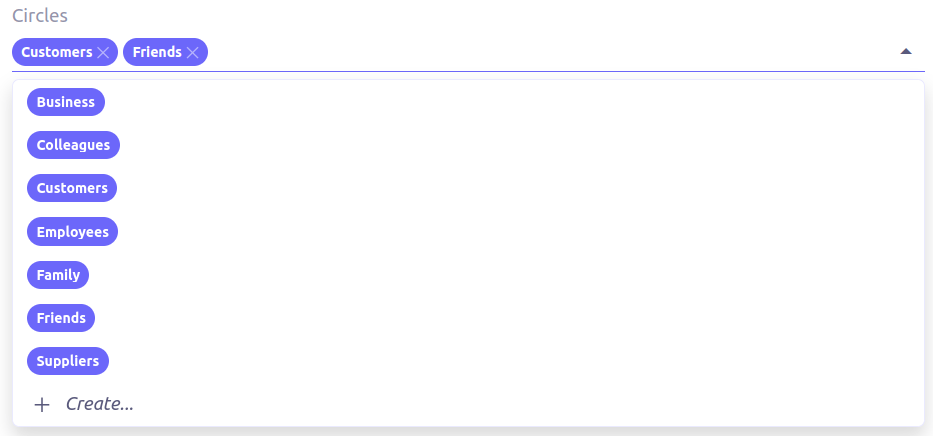Select the Business option in the list
The height and width of the screenshot is (436, 933).
tap(66, 102)
